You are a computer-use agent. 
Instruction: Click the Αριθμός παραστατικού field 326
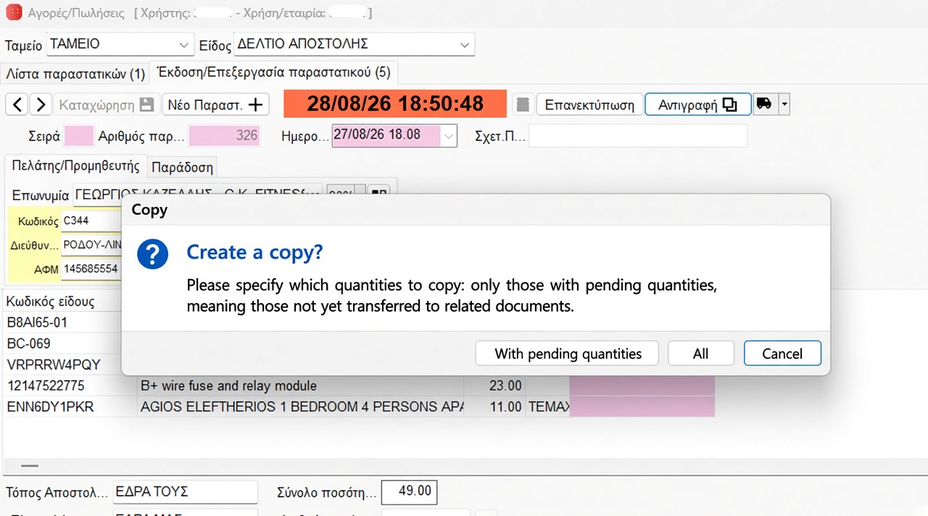224,136
